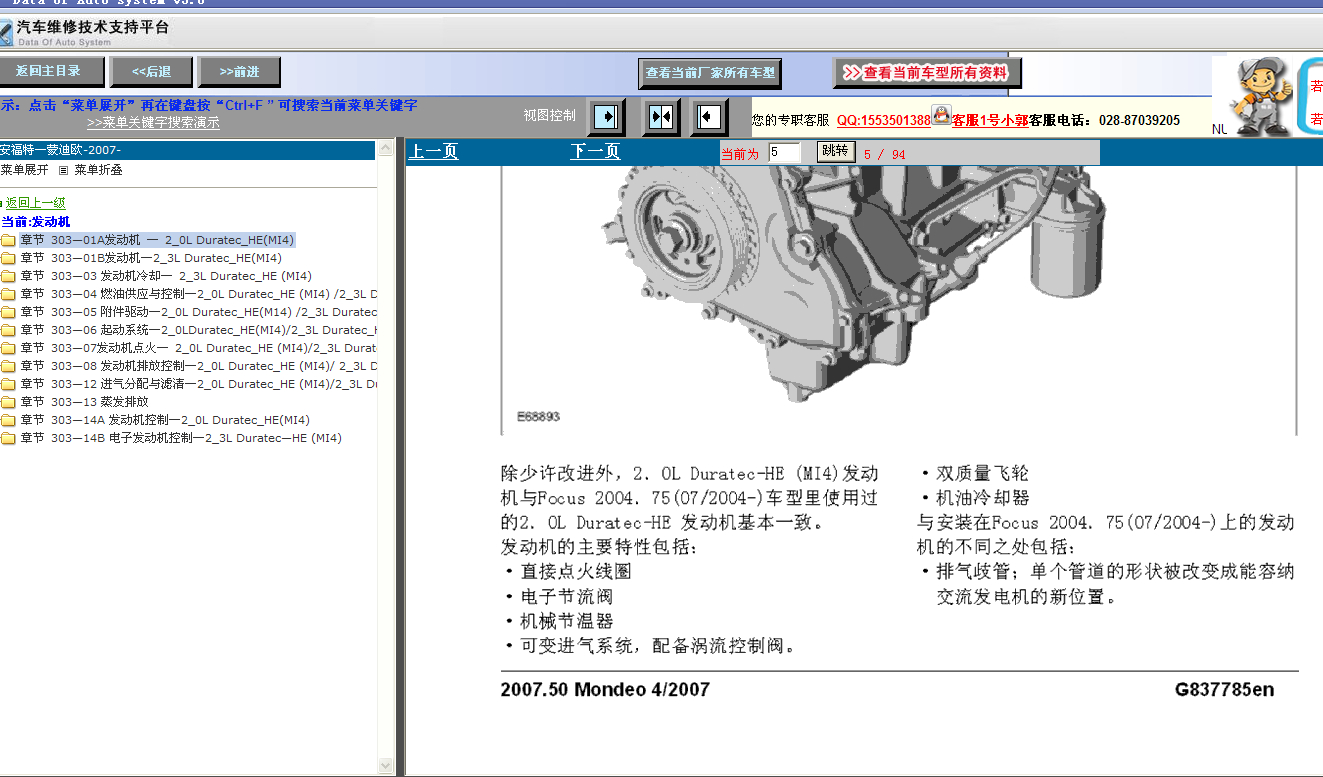Open chapter 303—03 发动机冷却
Viewport: 1323px width, 777px height.
click(166, 276)
